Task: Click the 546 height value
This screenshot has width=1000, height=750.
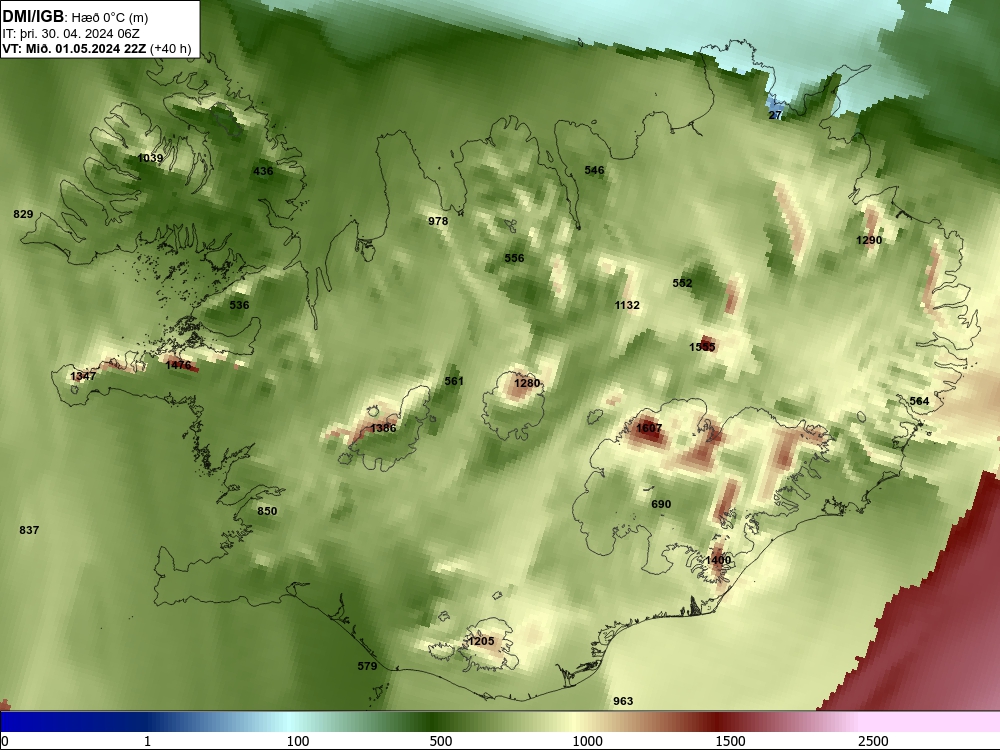Action: [594, 170]
